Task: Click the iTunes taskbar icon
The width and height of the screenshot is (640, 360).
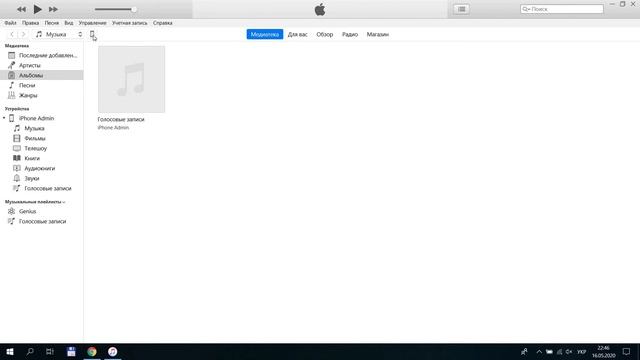Action: click(113, 351)
